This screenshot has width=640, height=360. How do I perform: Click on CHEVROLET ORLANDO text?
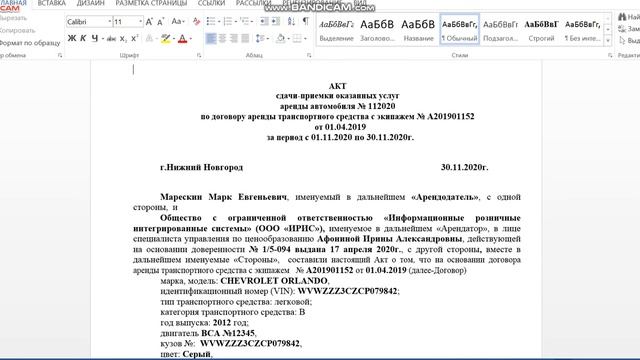pos(274,281)
